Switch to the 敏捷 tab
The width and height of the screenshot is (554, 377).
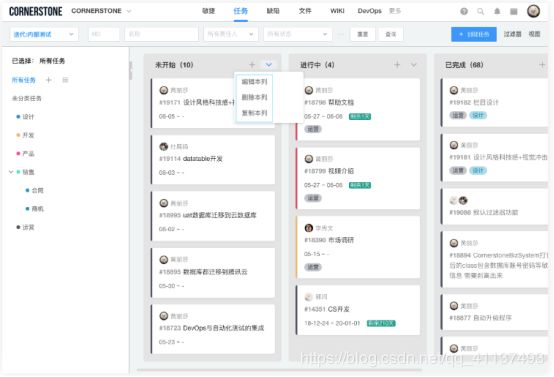pyautogui.click(x=208, y=11)
